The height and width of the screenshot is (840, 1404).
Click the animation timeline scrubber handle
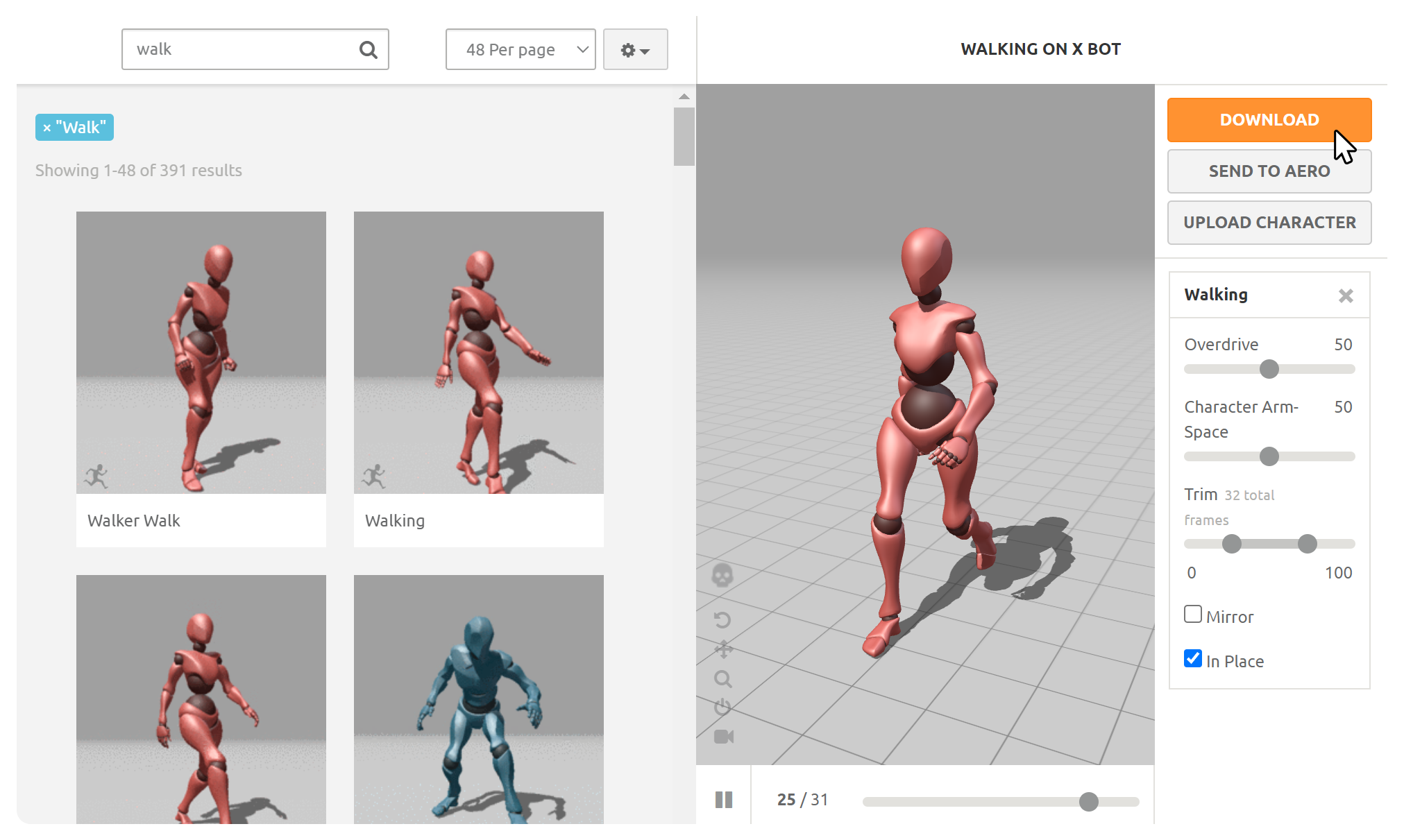click(1089, 802)
